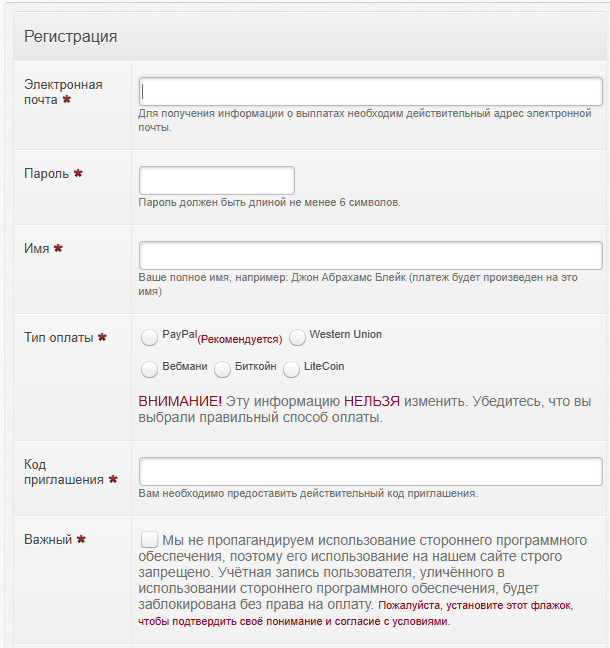
Task: Click the Электронная почта email input field
Action: [370, 91]
